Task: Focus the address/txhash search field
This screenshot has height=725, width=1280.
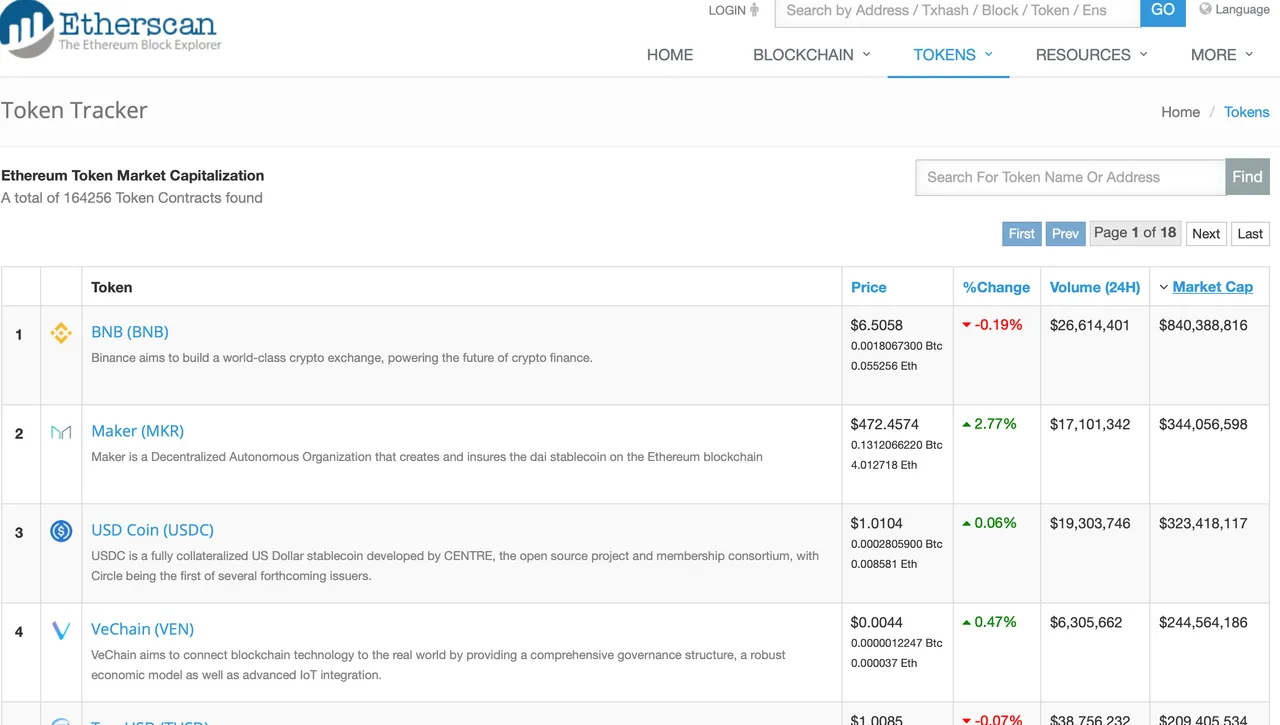Action: (x=958, y=11)
